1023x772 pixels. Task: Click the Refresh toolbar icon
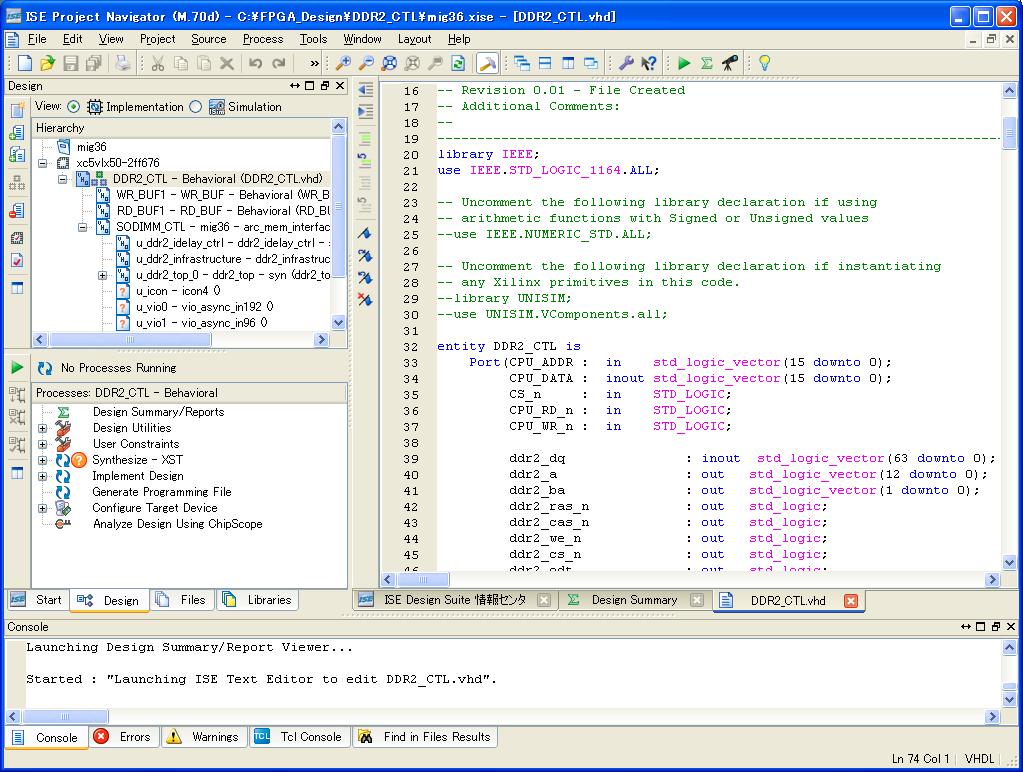pos(458,63)
